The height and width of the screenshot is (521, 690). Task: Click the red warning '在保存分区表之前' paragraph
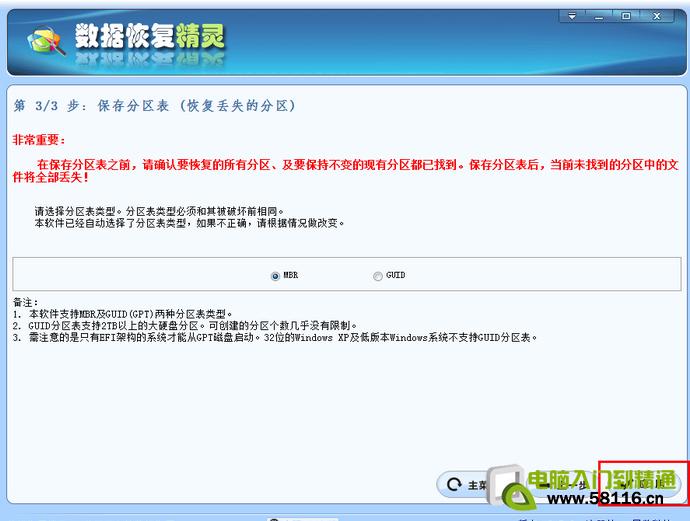point(345,171)
